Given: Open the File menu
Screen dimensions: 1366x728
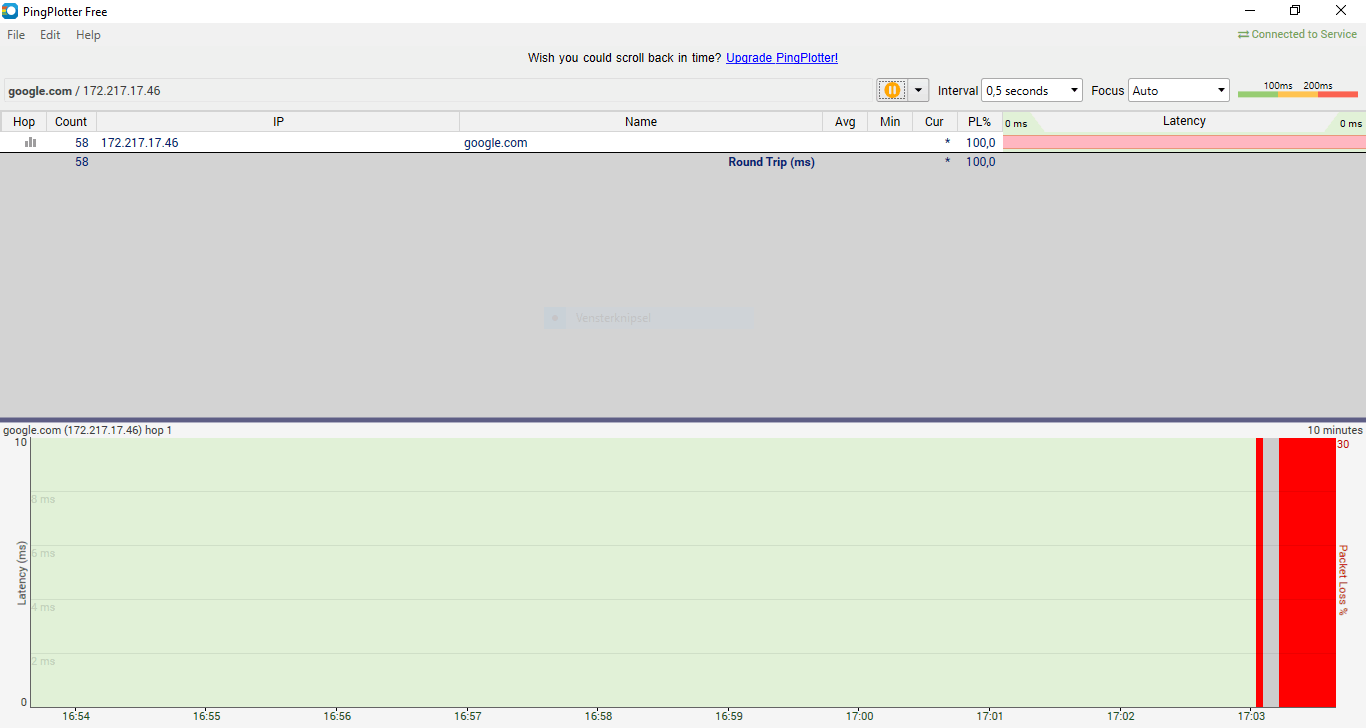Looking at the screenshot, I should (x=16, y=35).
